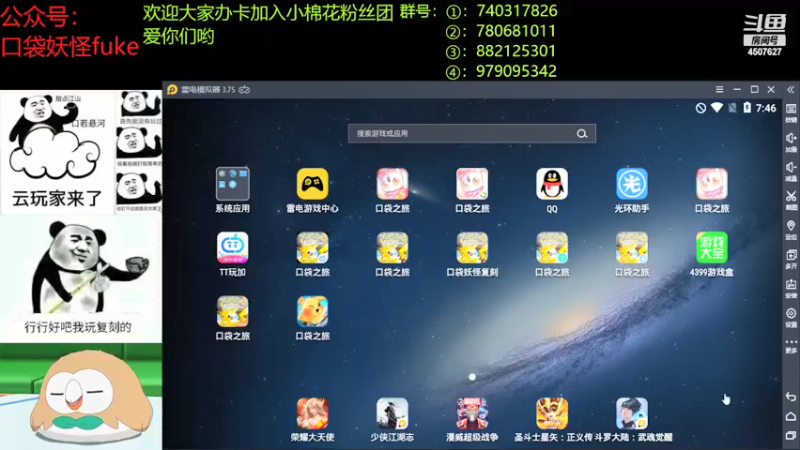
Task: Launch 漫威超级战争 game
Action: point(472,413)
